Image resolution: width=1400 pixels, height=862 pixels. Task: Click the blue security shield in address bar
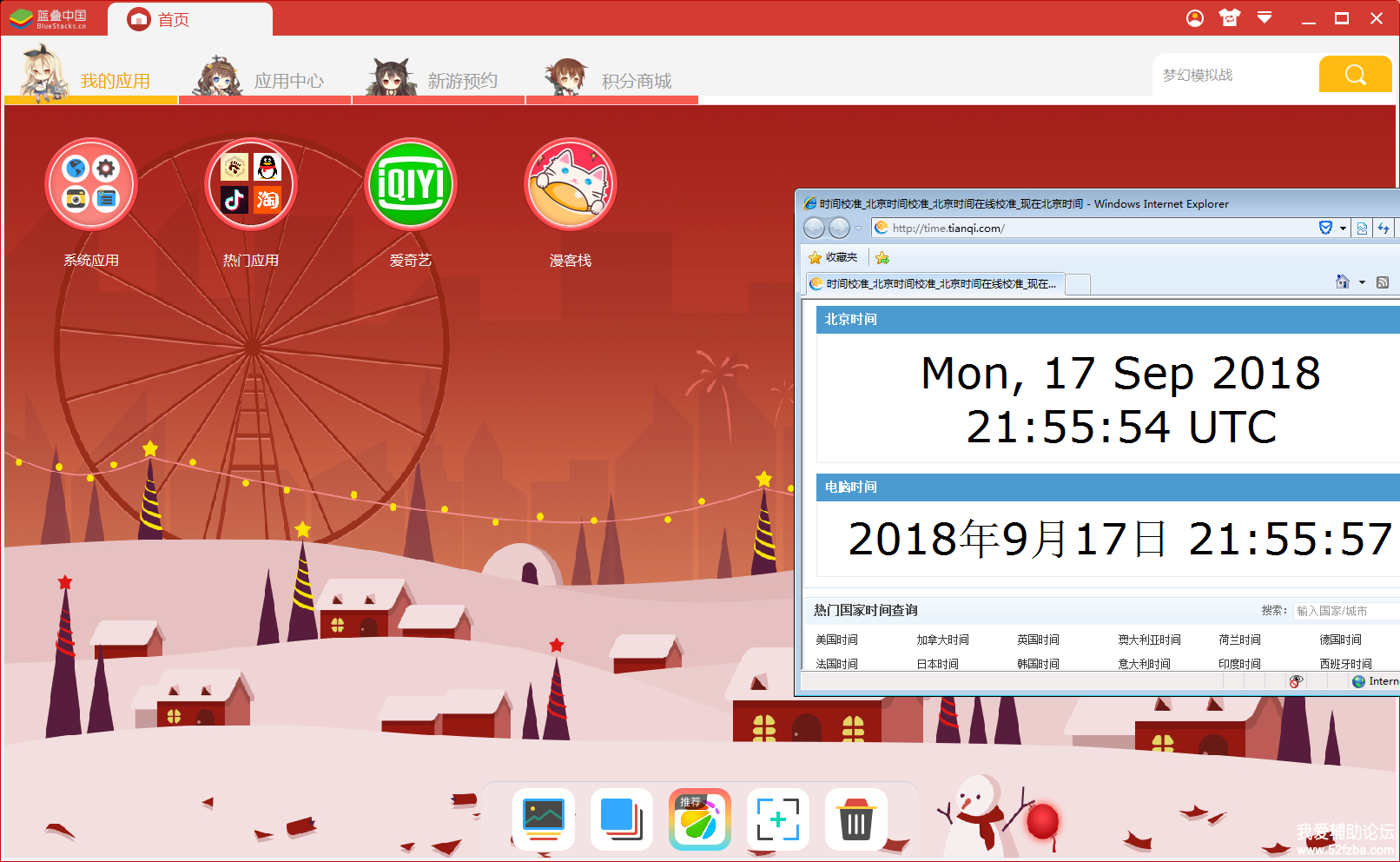[x=1325, y=228]
